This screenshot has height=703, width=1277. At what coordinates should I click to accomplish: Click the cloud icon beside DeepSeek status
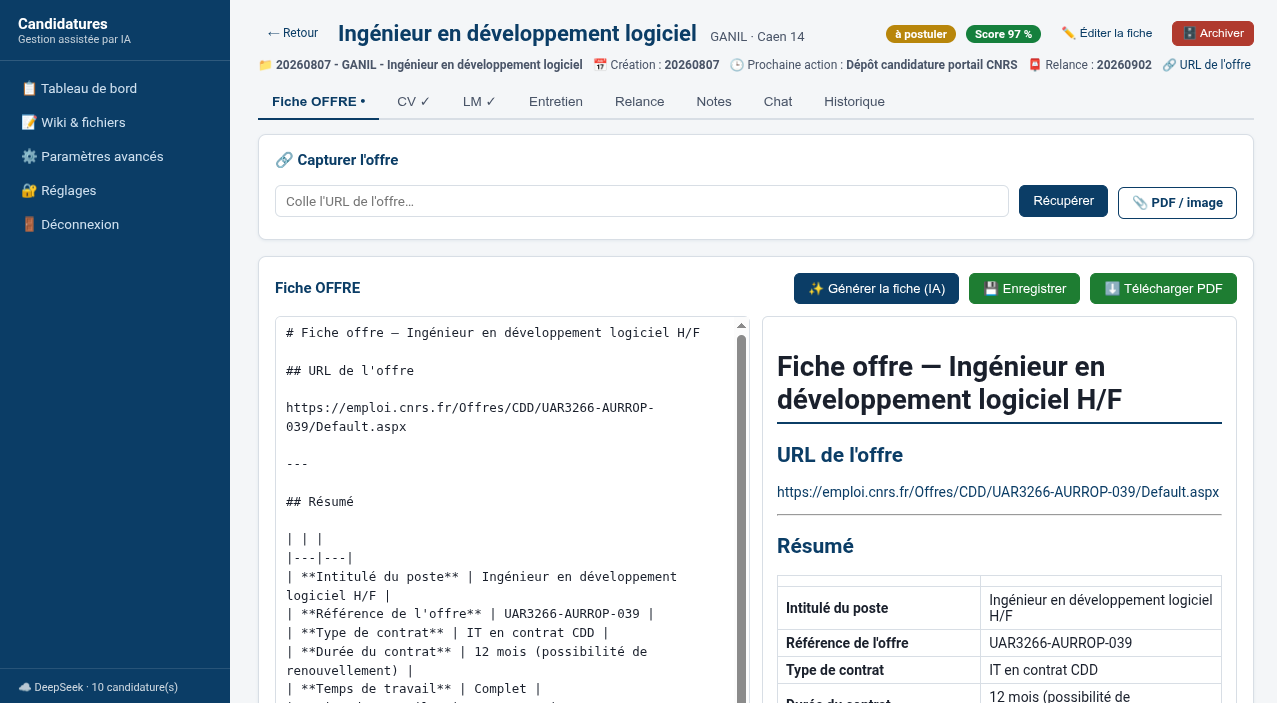pos(24,687)
